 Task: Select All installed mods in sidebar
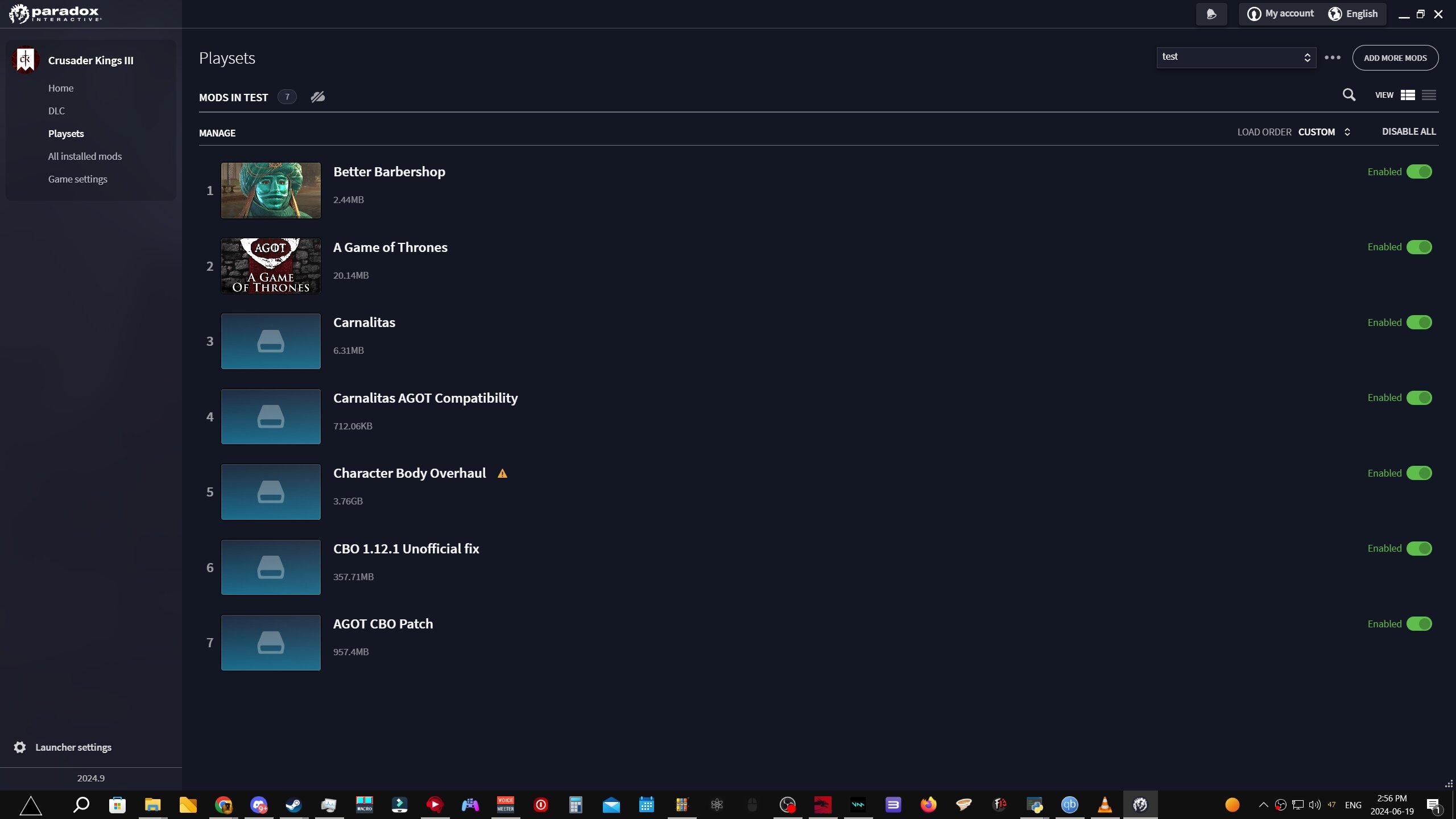[84, 156]
